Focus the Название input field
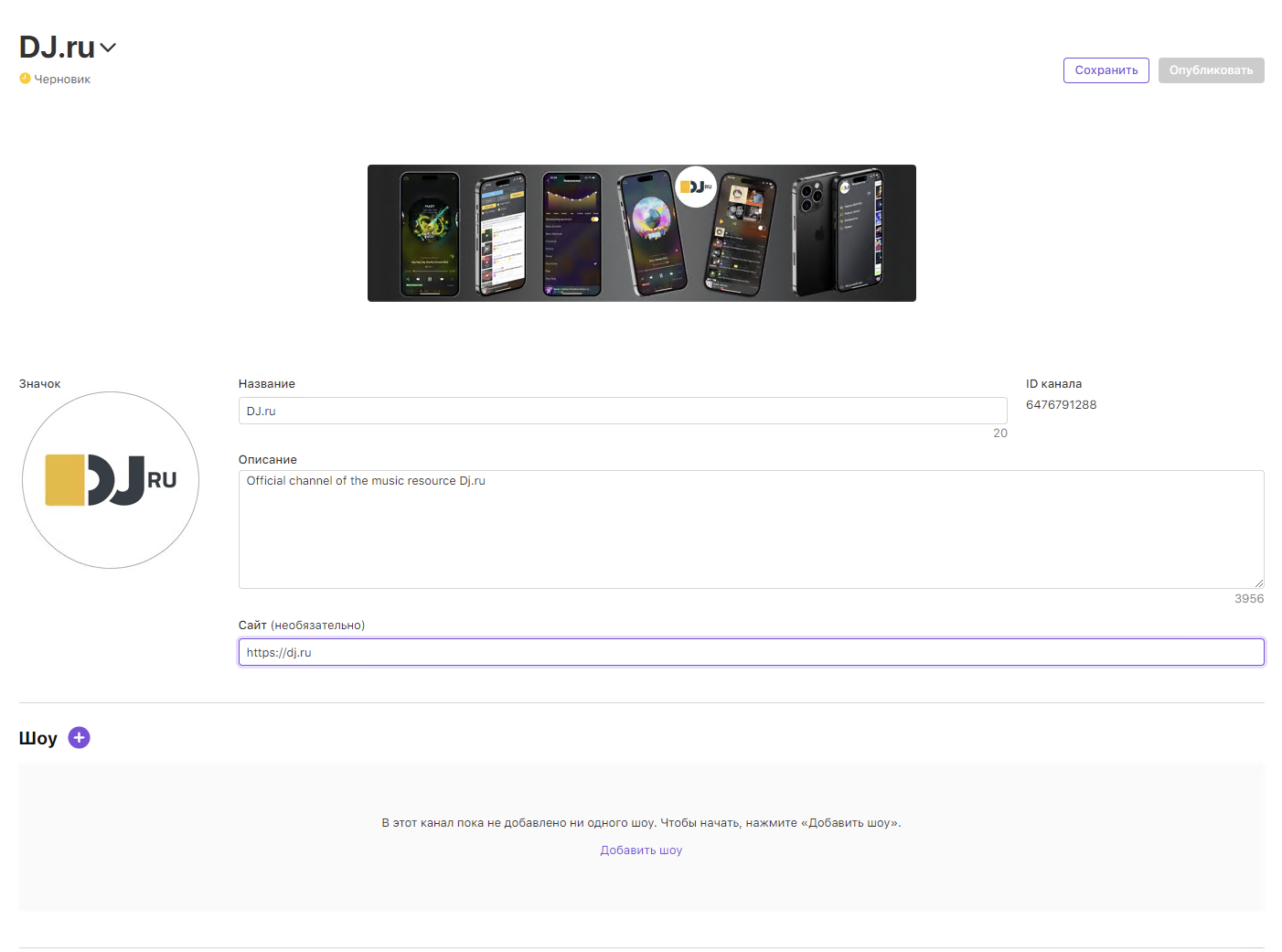 tap(622, 411)
